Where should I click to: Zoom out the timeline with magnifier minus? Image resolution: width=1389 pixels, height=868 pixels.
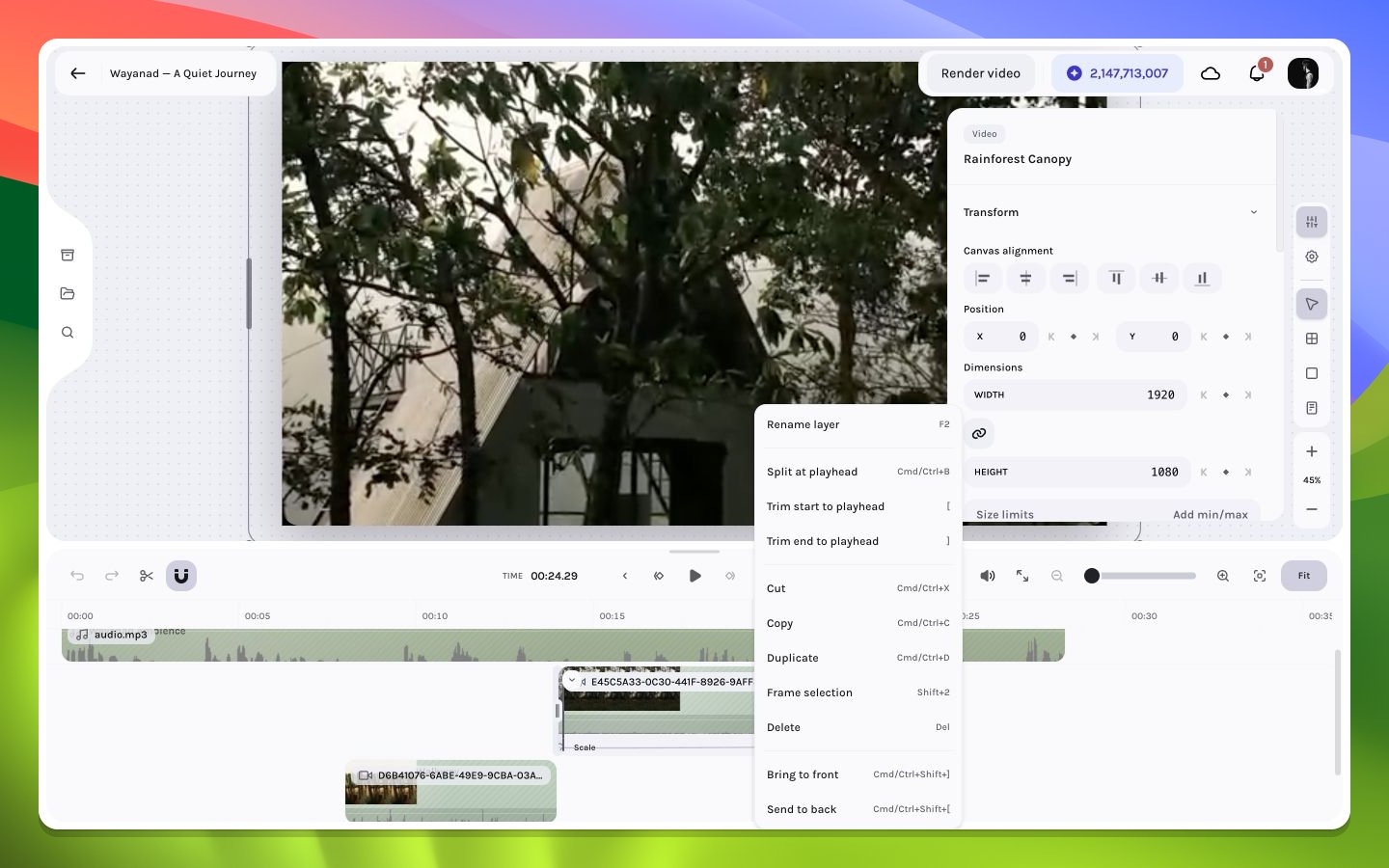1057,576
